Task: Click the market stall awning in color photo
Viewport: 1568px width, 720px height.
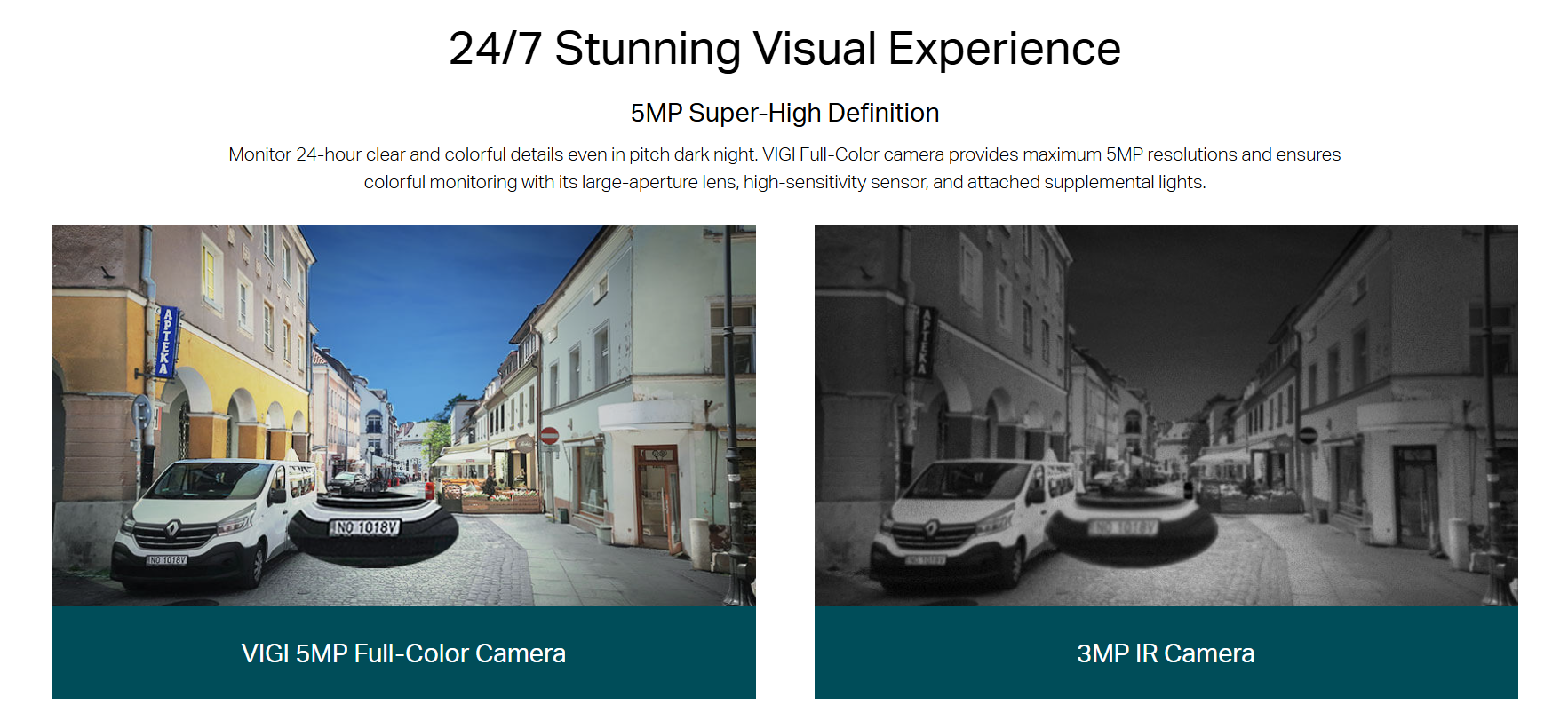Action: click(x=464, y=456)
